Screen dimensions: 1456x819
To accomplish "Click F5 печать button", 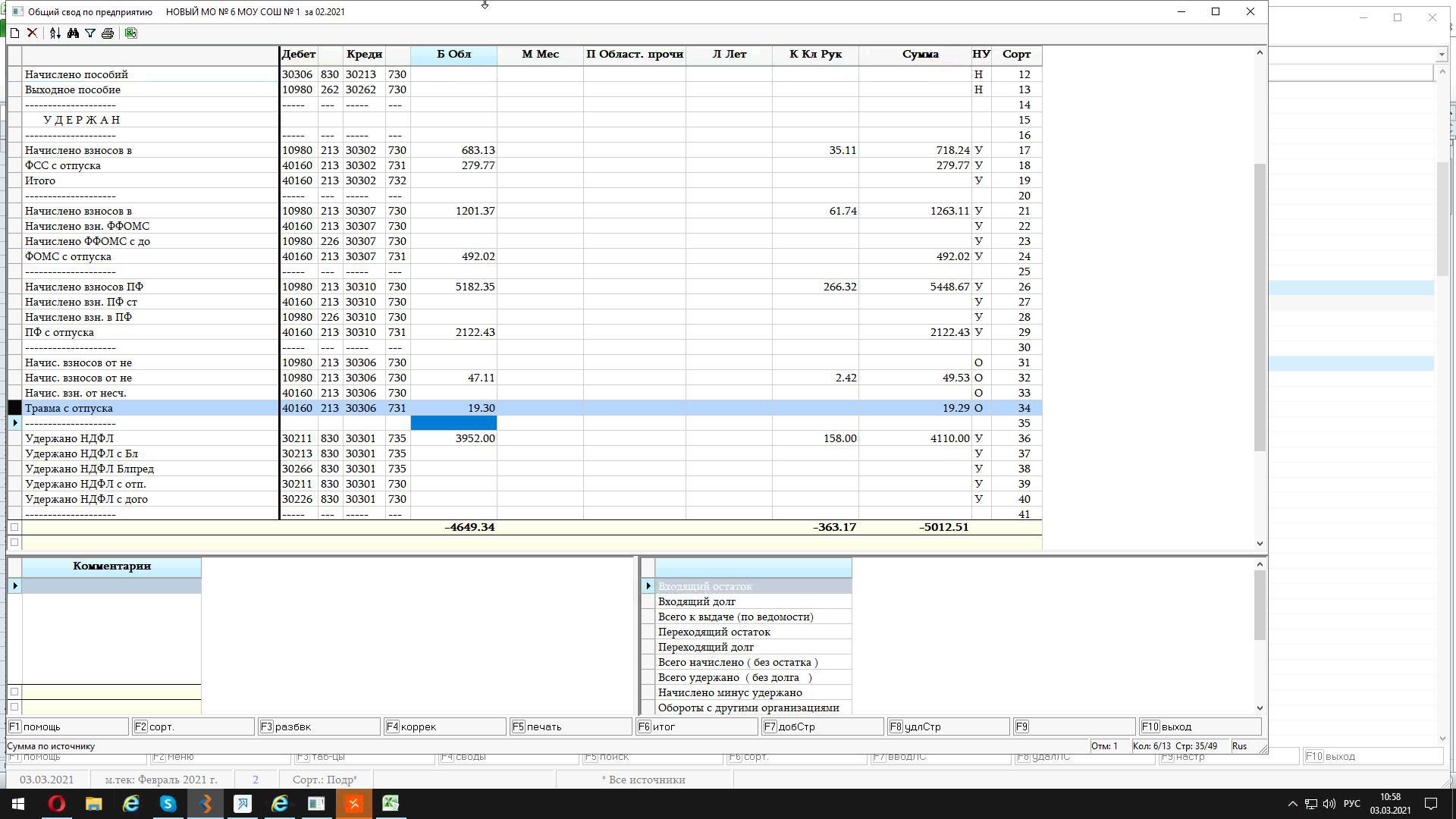I will pos(571,726).
